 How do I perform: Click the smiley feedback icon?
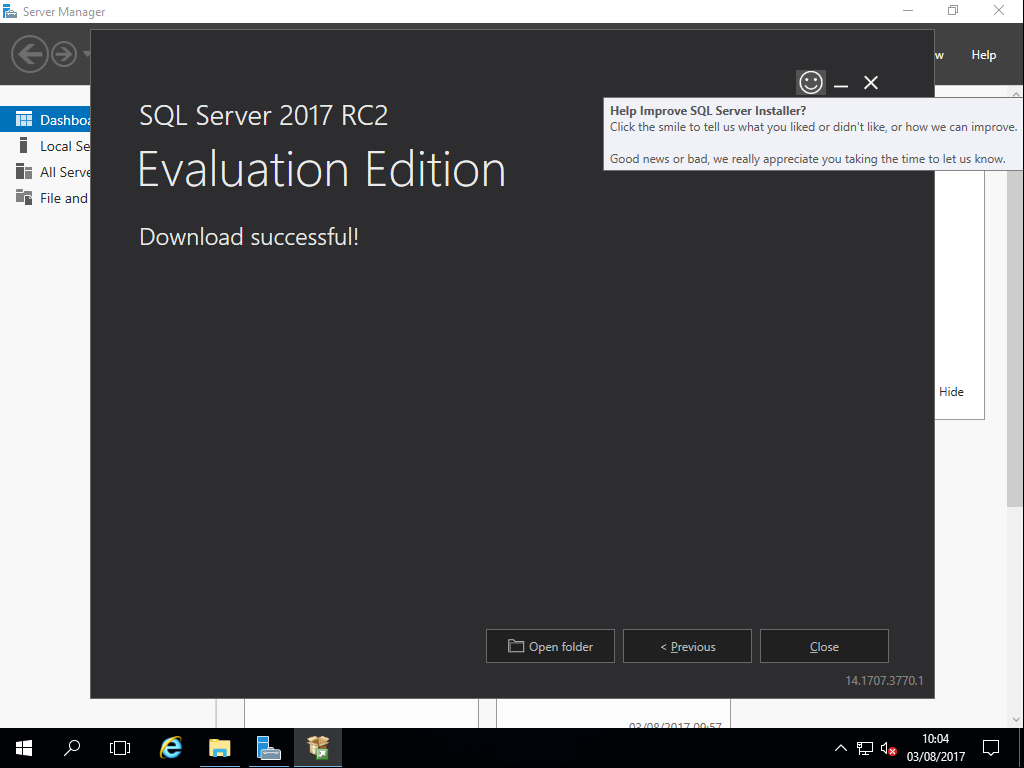(x=810, y=83)
